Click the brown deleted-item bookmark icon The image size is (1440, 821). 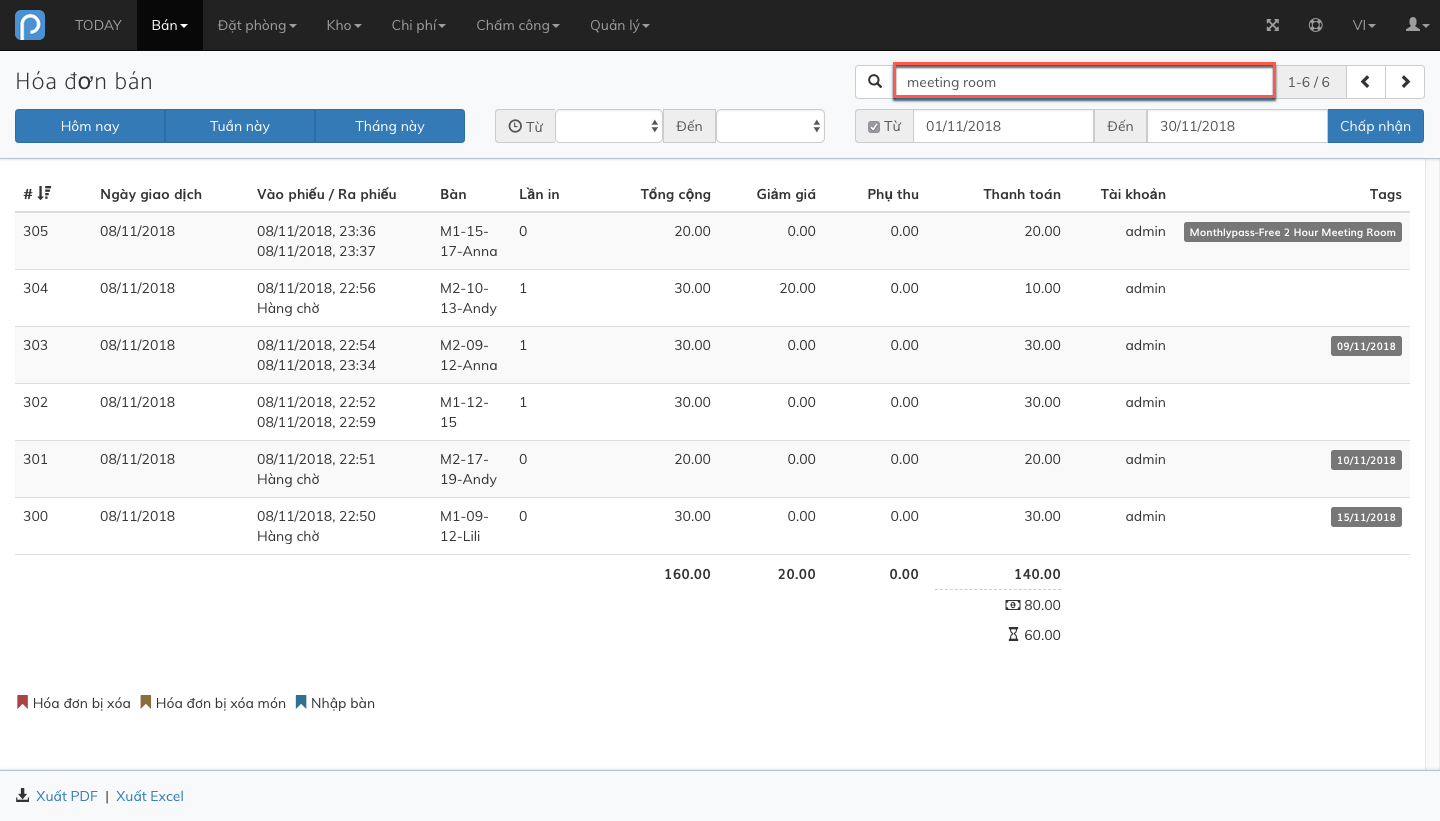[145, 702]
